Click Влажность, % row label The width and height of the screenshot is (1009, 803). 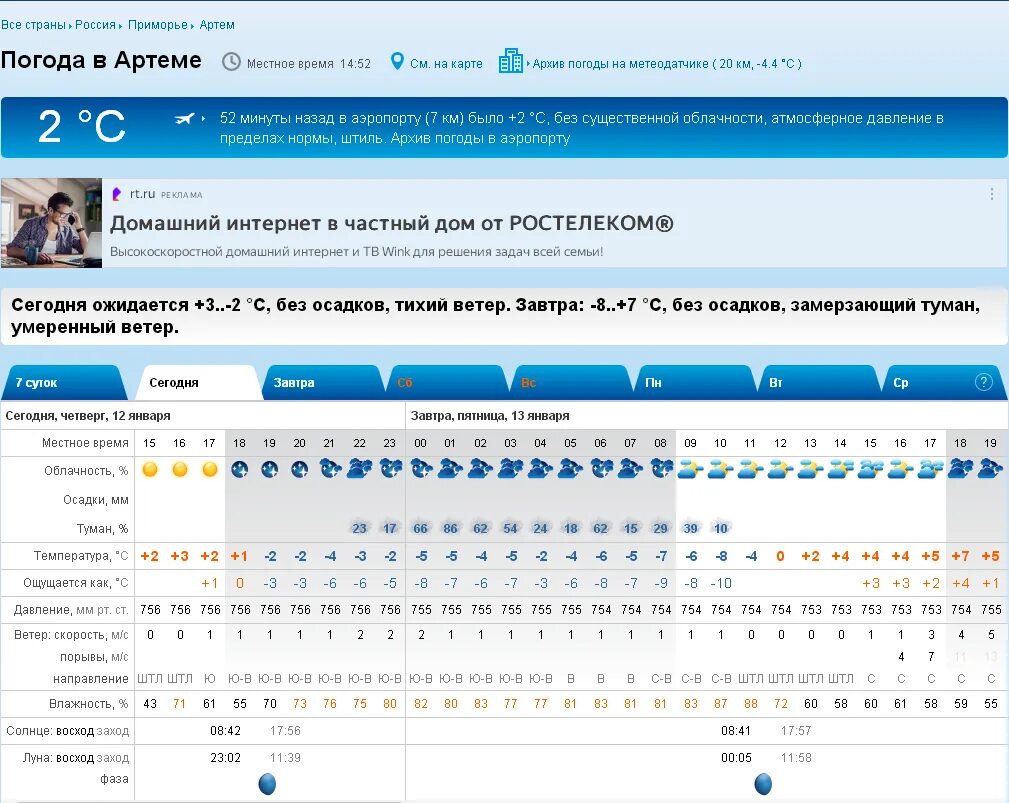coord(89,704)
